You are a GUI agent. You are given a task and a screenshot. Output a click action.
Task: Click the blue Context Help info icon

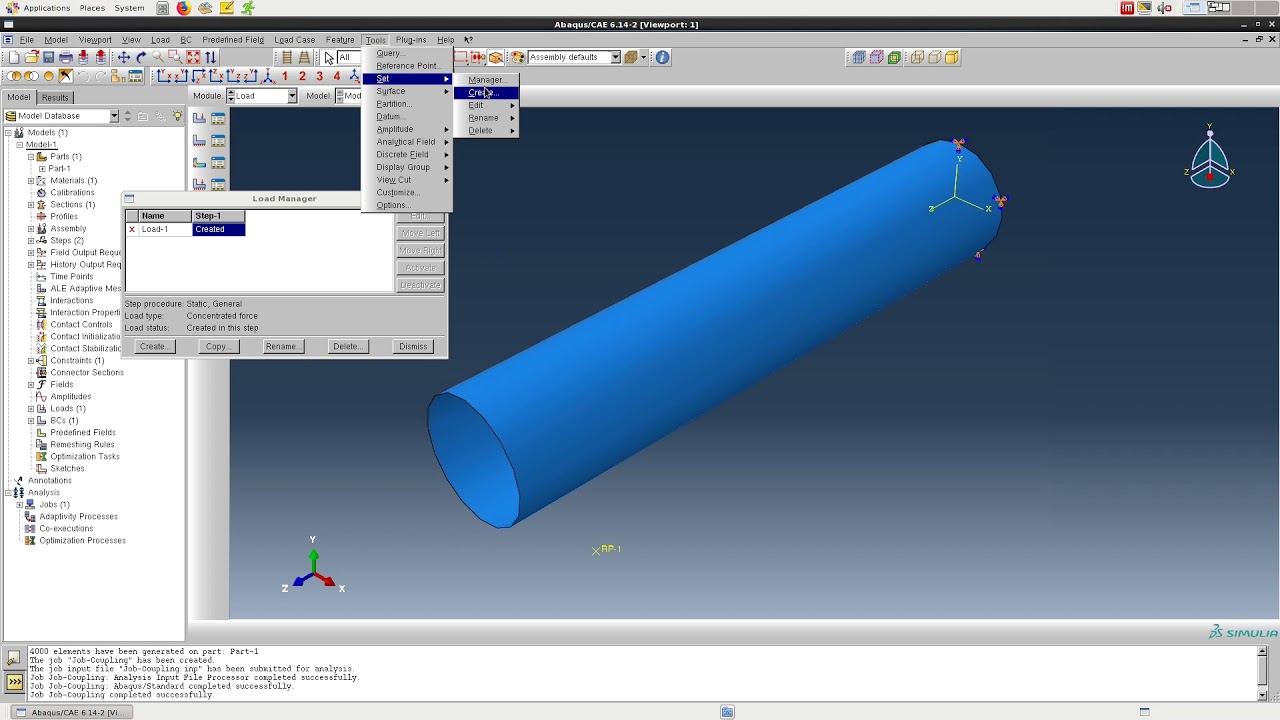tap(662, 57)
